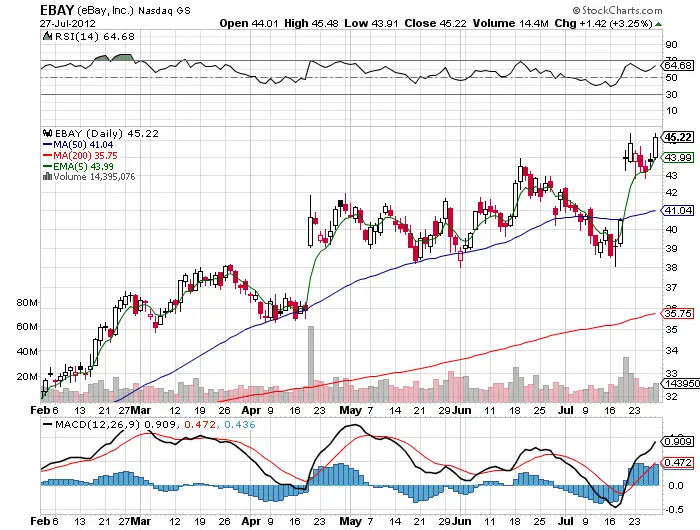Click the EBAY ticker title
Viewport: 700px width, 530px height.
click(x=57, y=10)
